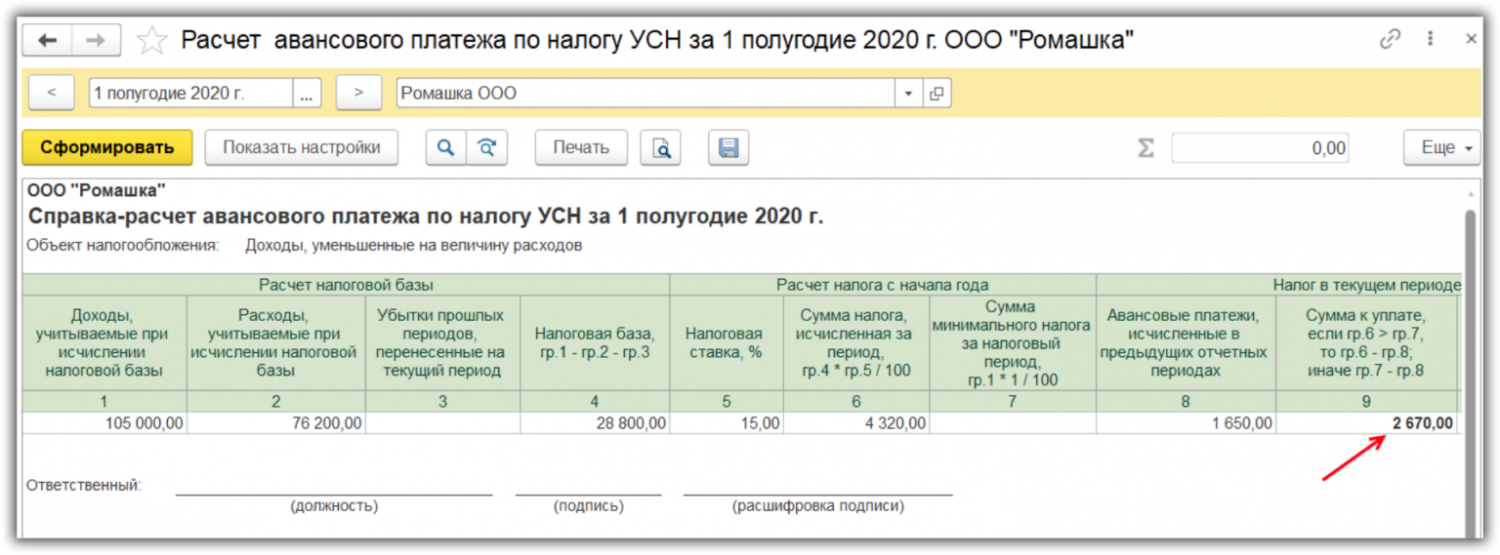Image resolution: width=1500 pixels, height=555 pixels.
Task: Expand the organization dropdown list
Action: [909, 93]
